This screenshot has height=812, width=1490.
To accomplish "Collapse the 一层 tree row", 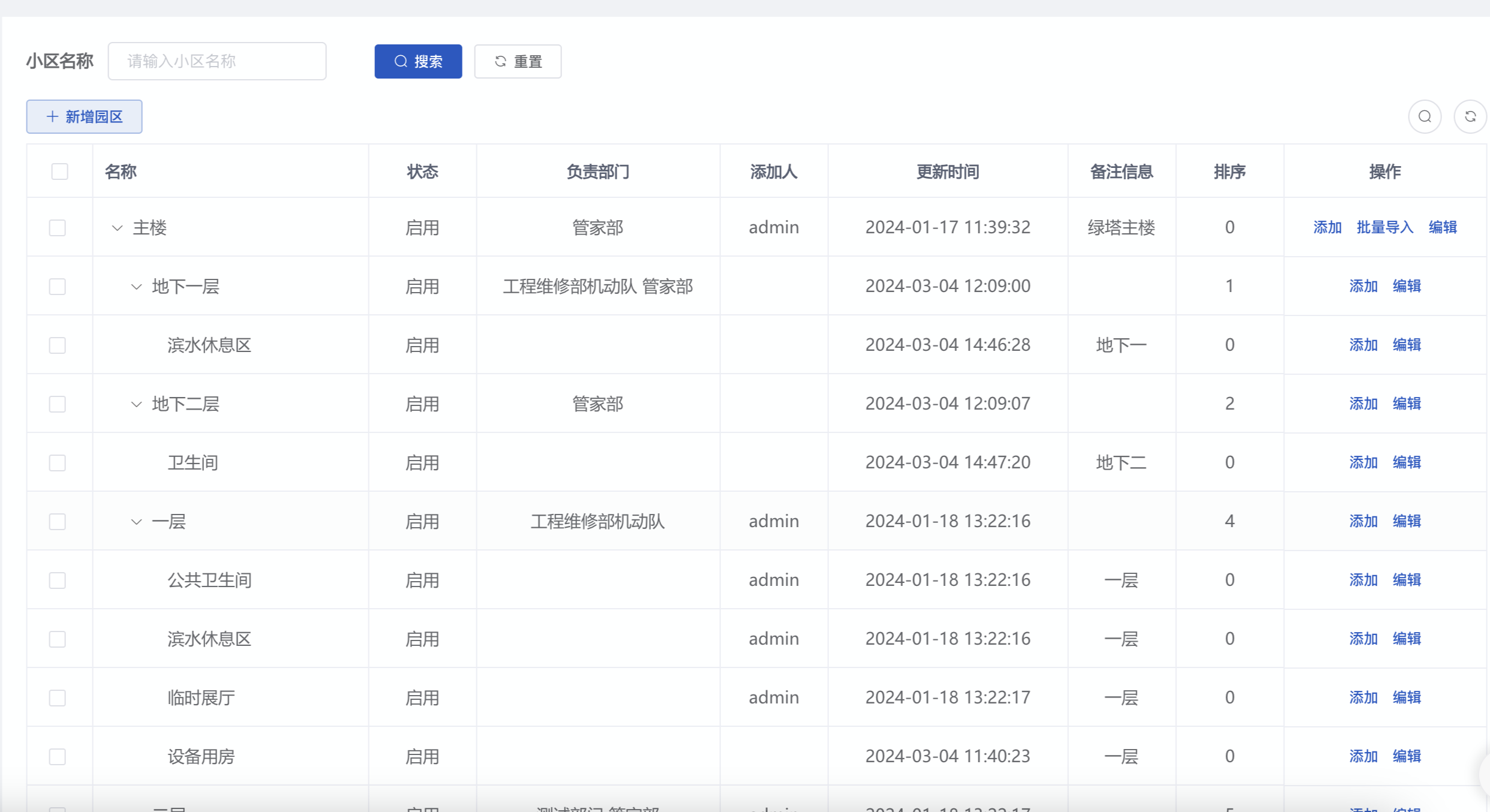I will coord(137,522).
